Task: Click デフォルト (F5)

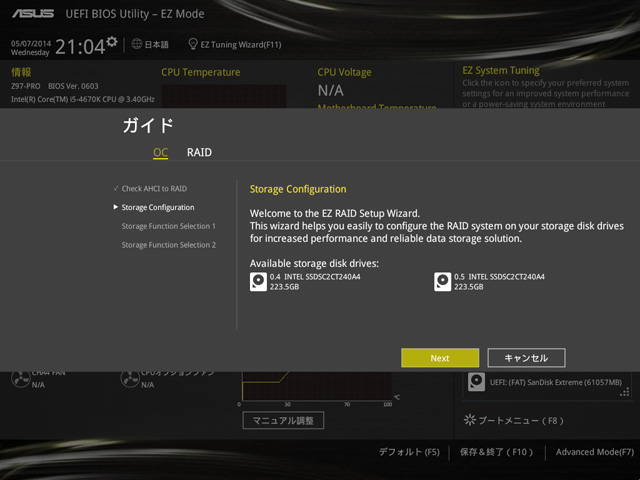Action: (409, 452)
